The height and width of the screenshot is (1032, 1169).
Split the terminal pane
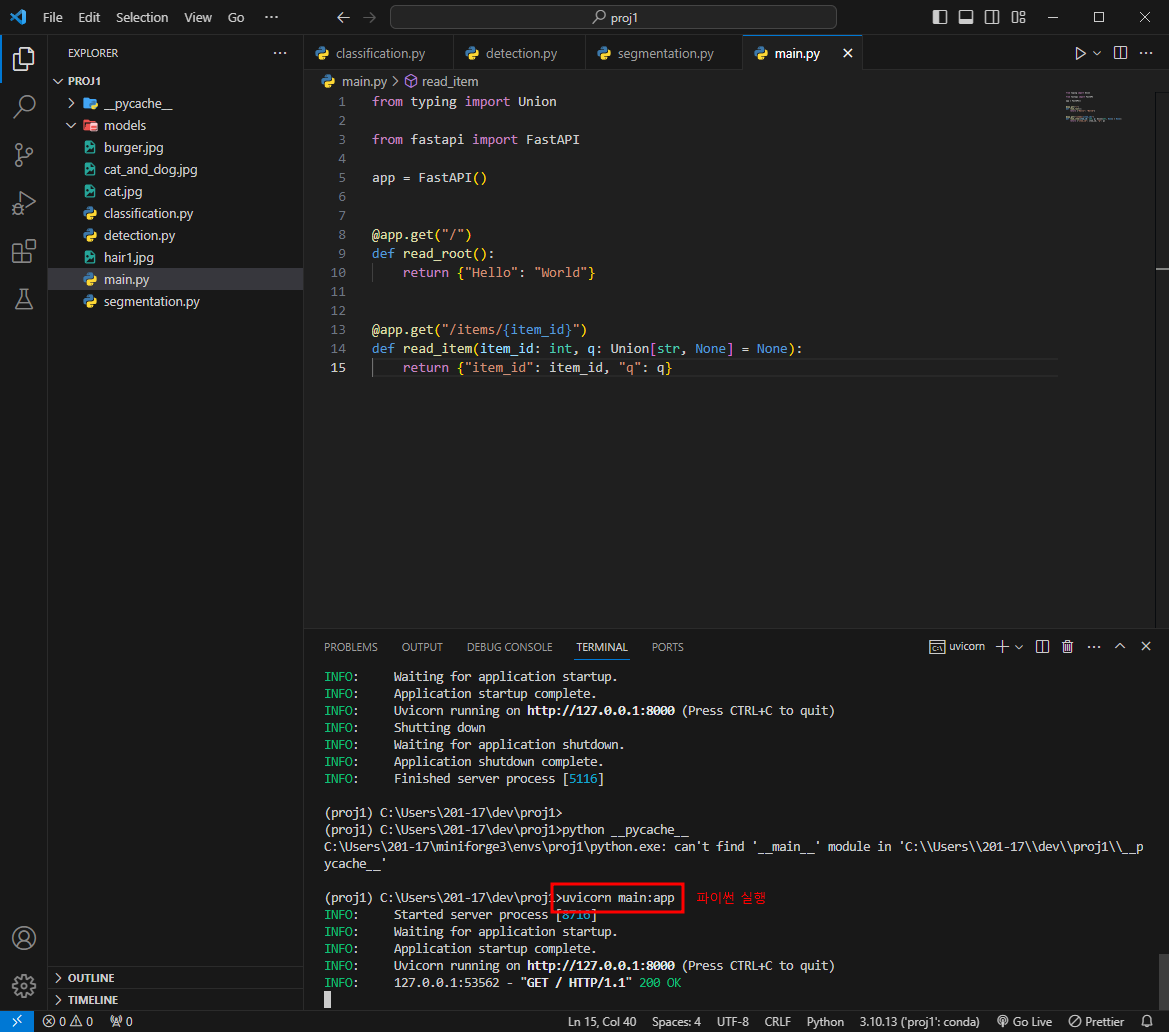[1042, 646]
